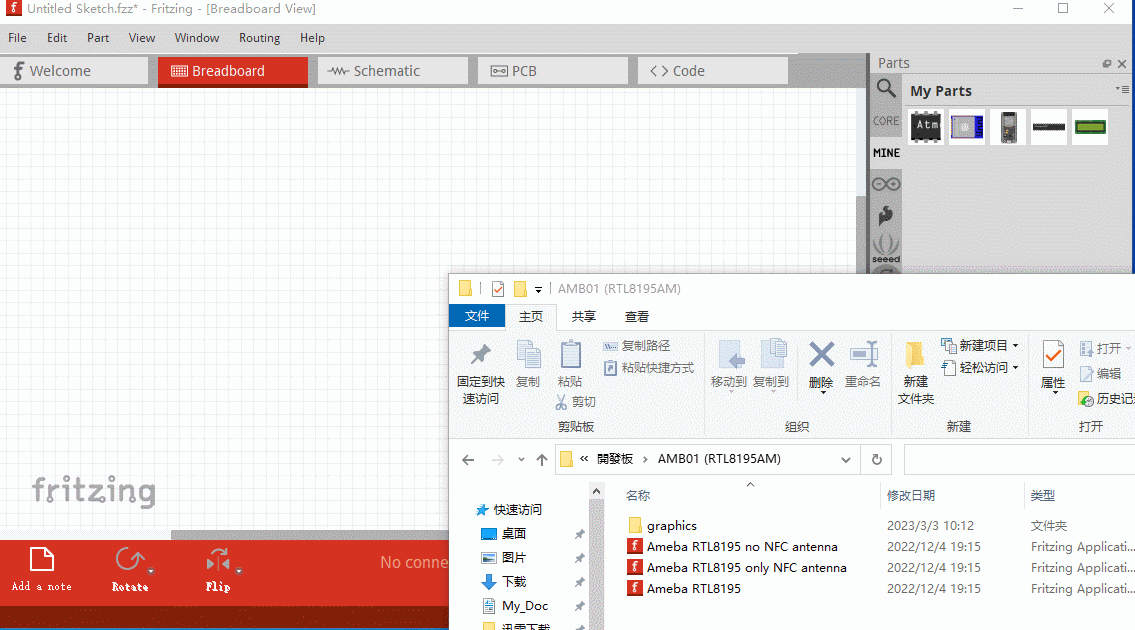Open Explorer 文件 ribbon tab
The image size is (1135, 630).
(477, 316)
